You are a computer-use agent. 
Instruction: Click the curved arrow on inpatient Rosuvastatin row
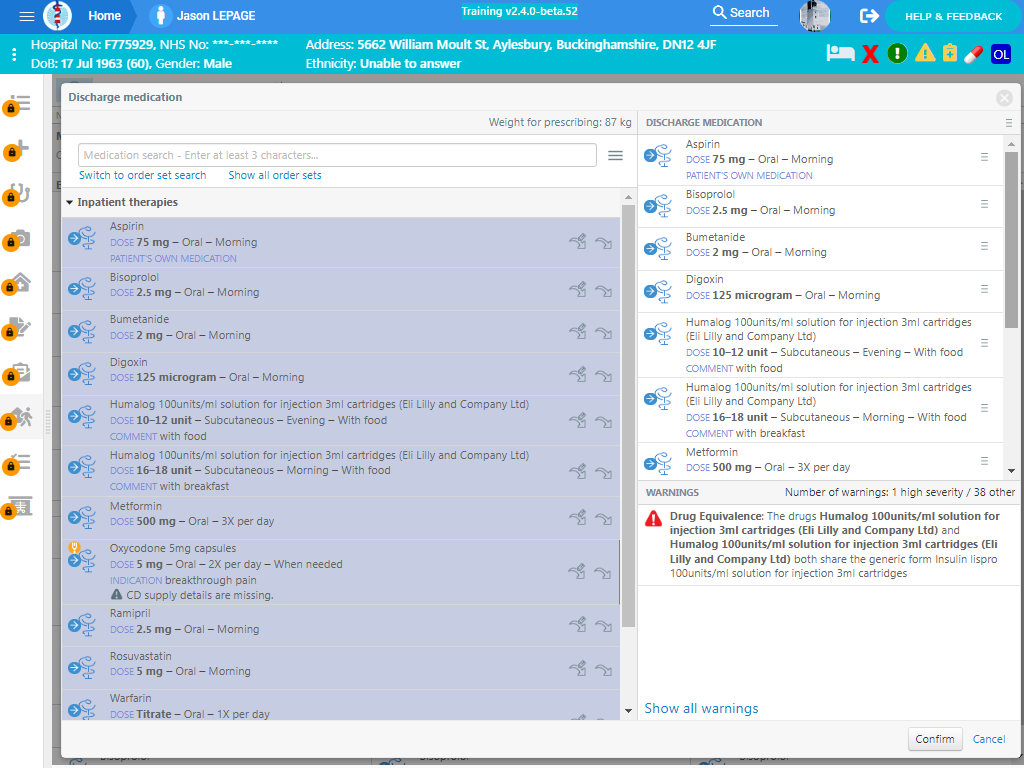point(603,670)
